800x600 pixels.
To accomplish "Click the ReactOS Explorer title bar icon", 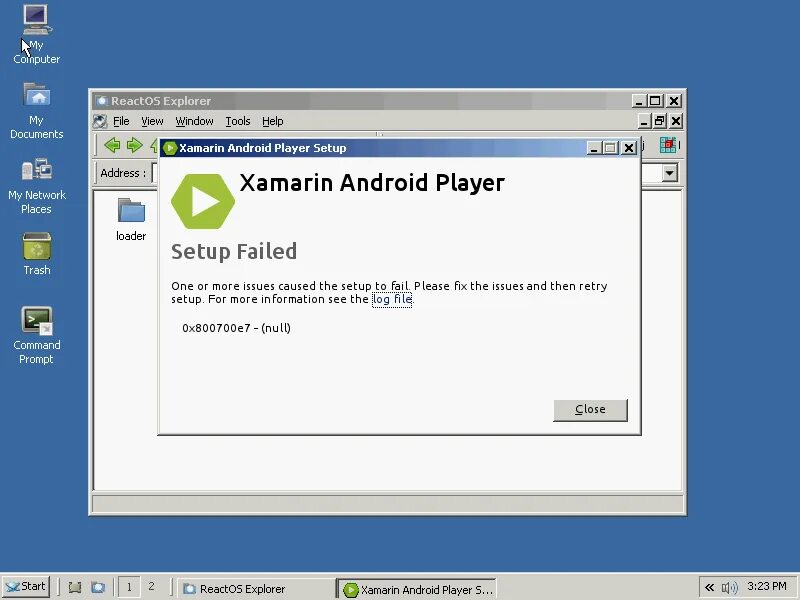I will (102, 101).
